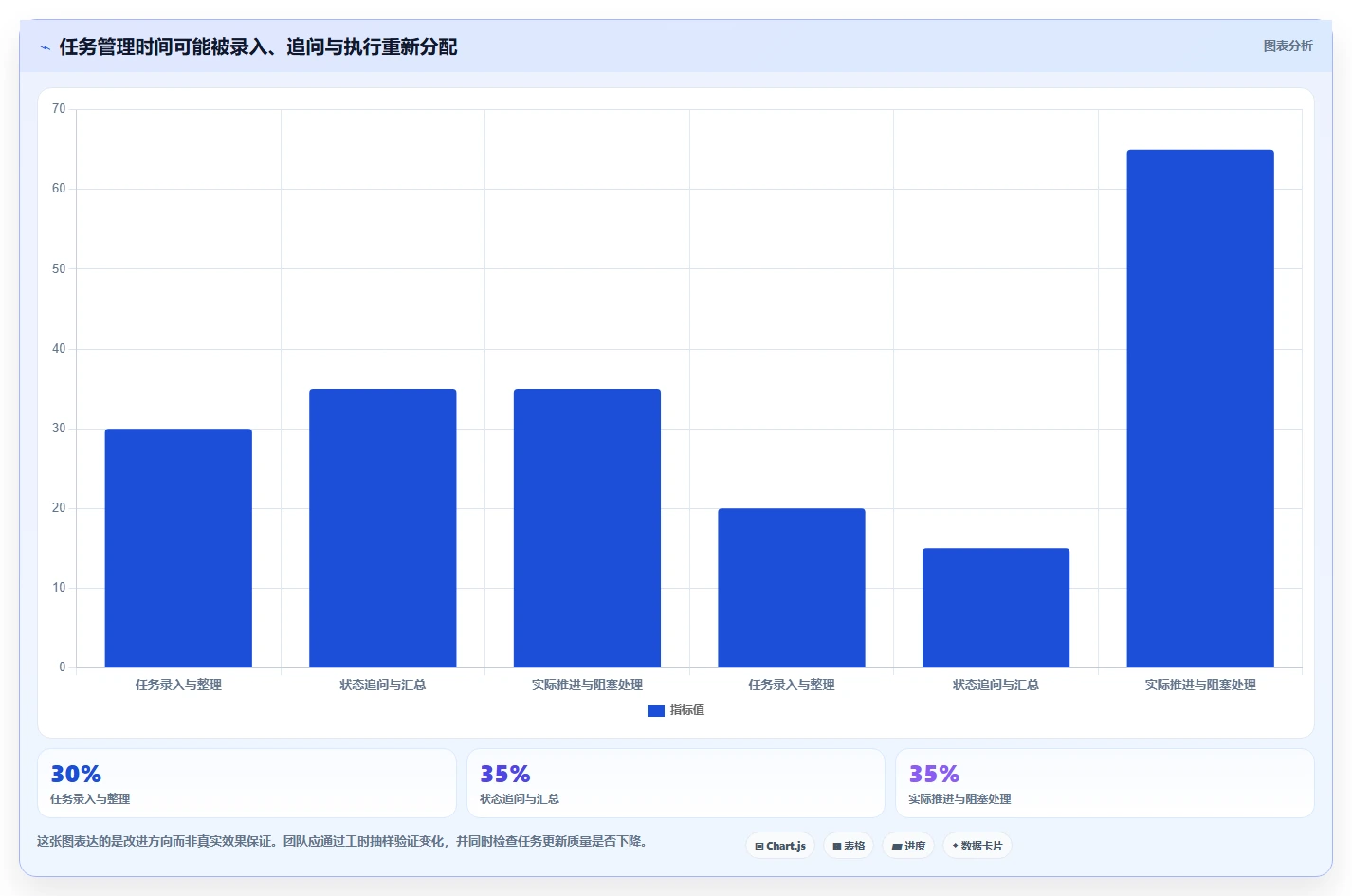Click the y-axis label 20

(x=59, y=508)
